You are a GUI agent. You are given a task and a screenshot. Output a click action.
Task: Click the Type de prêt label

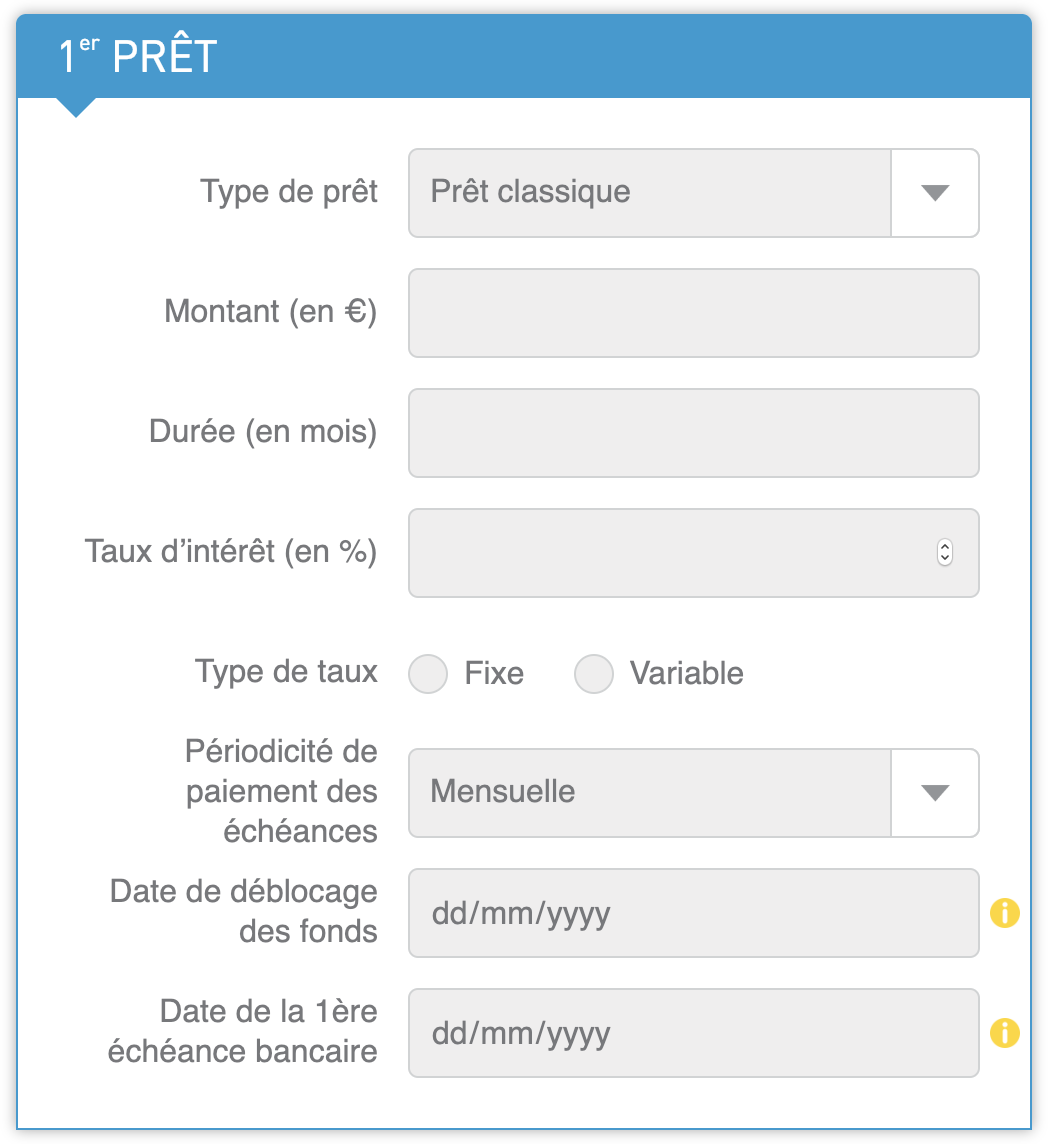289,192
